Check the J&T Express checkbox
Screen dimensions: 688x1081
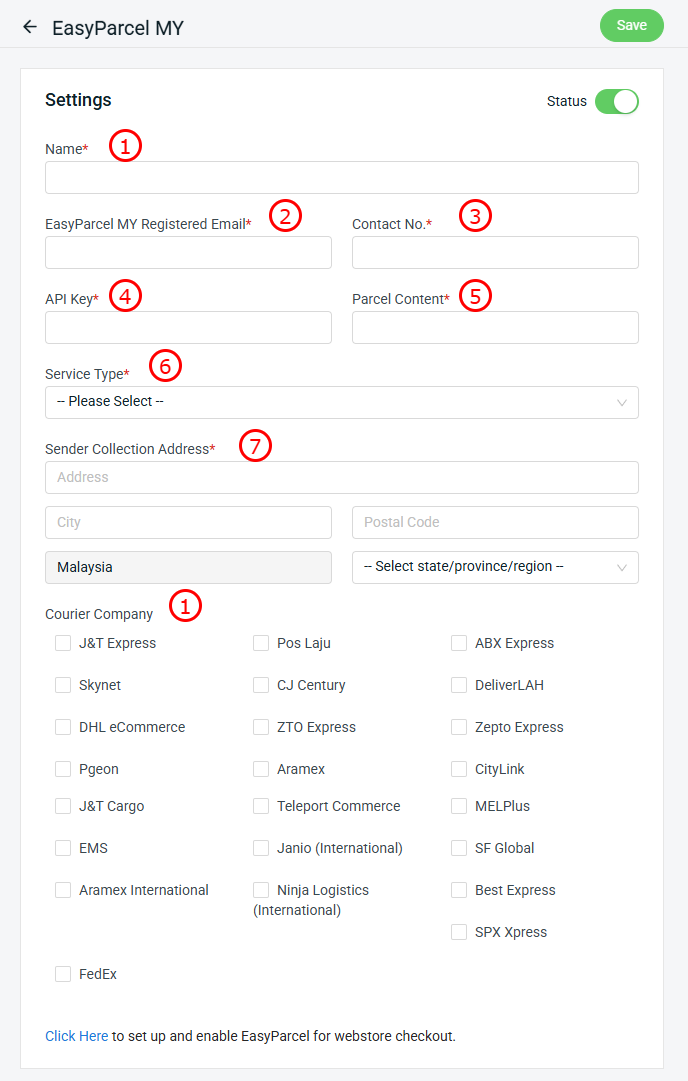[63, 643]
